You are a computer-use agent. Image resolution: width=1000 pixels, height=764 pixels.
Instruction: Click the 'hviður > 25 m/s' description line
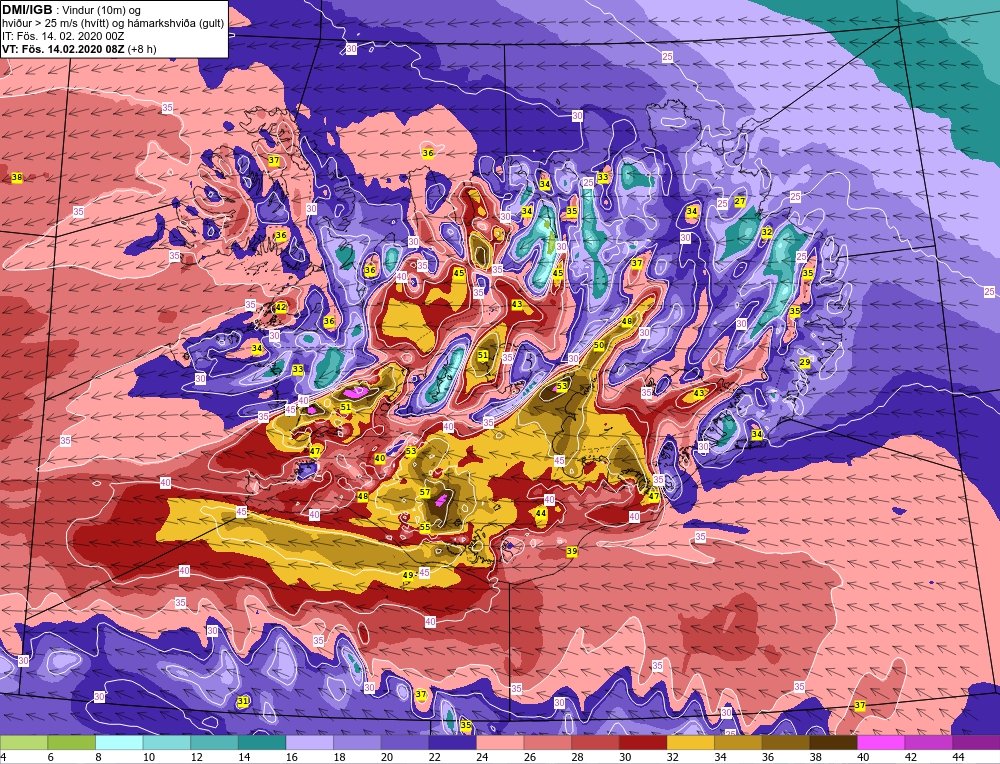113,23
